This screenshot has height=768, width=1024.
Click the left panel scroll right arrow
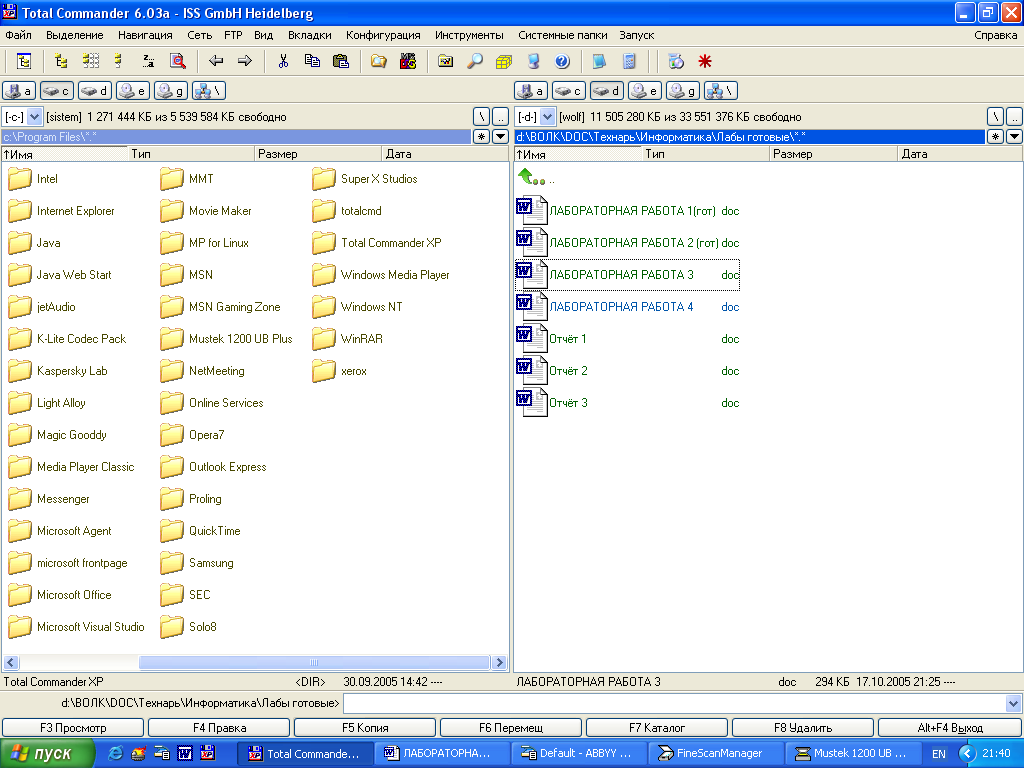(x=500, y=662)
